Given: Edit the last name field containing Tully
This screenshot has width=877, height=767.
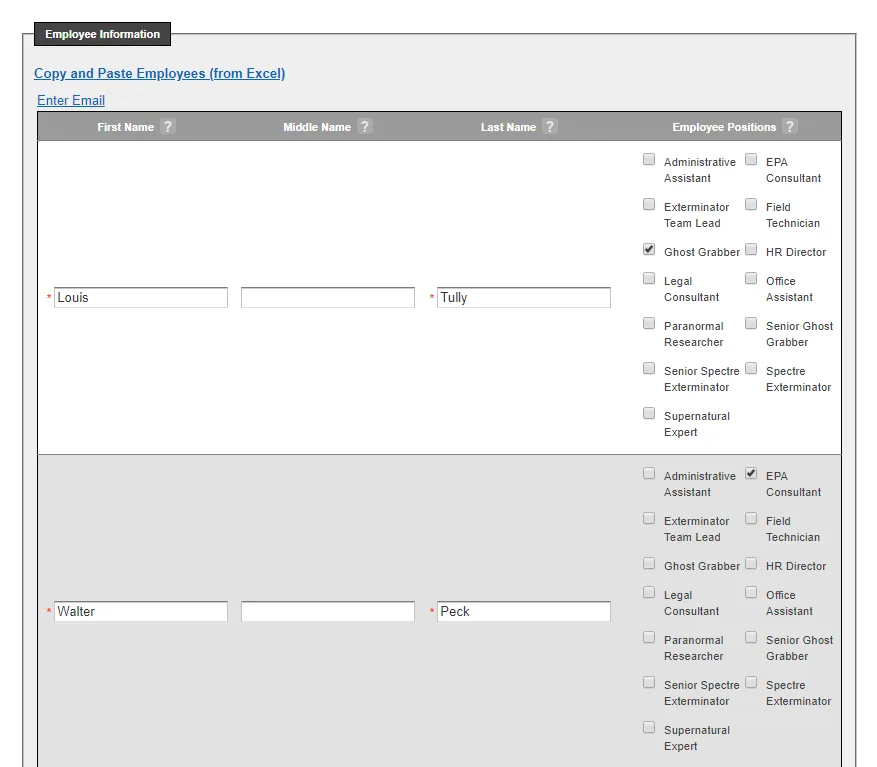Looking at the screenshot, I should (524, 298).
